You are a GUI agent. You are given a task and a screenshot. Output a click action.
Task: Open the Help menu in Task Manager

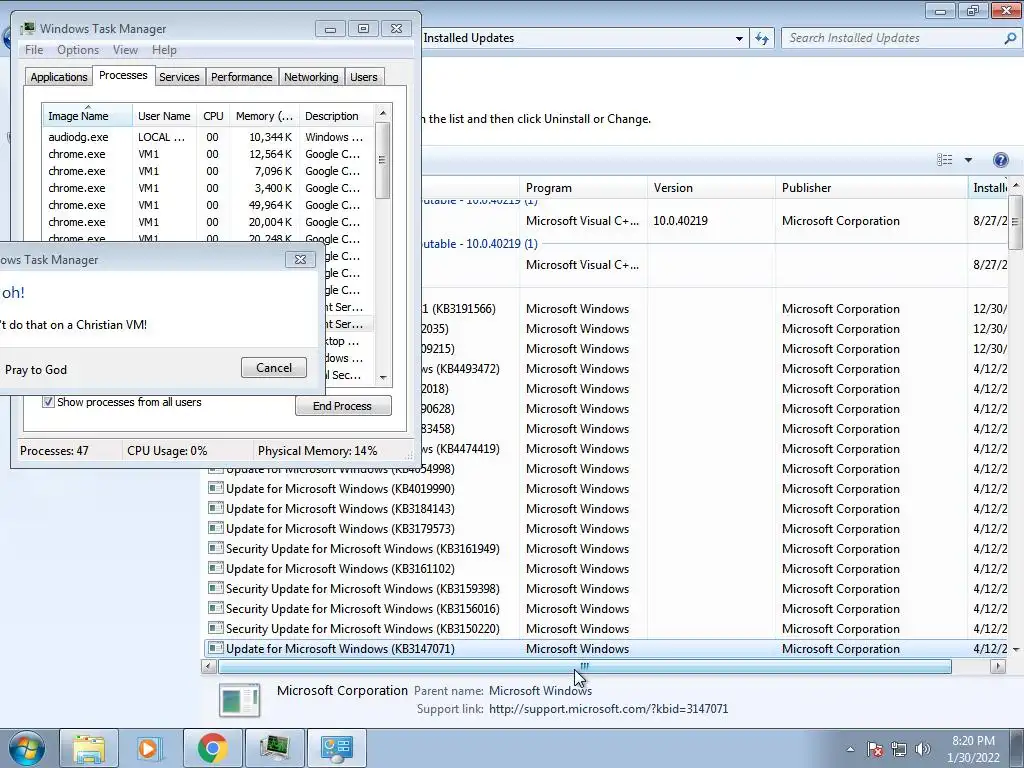pos(164,50)
